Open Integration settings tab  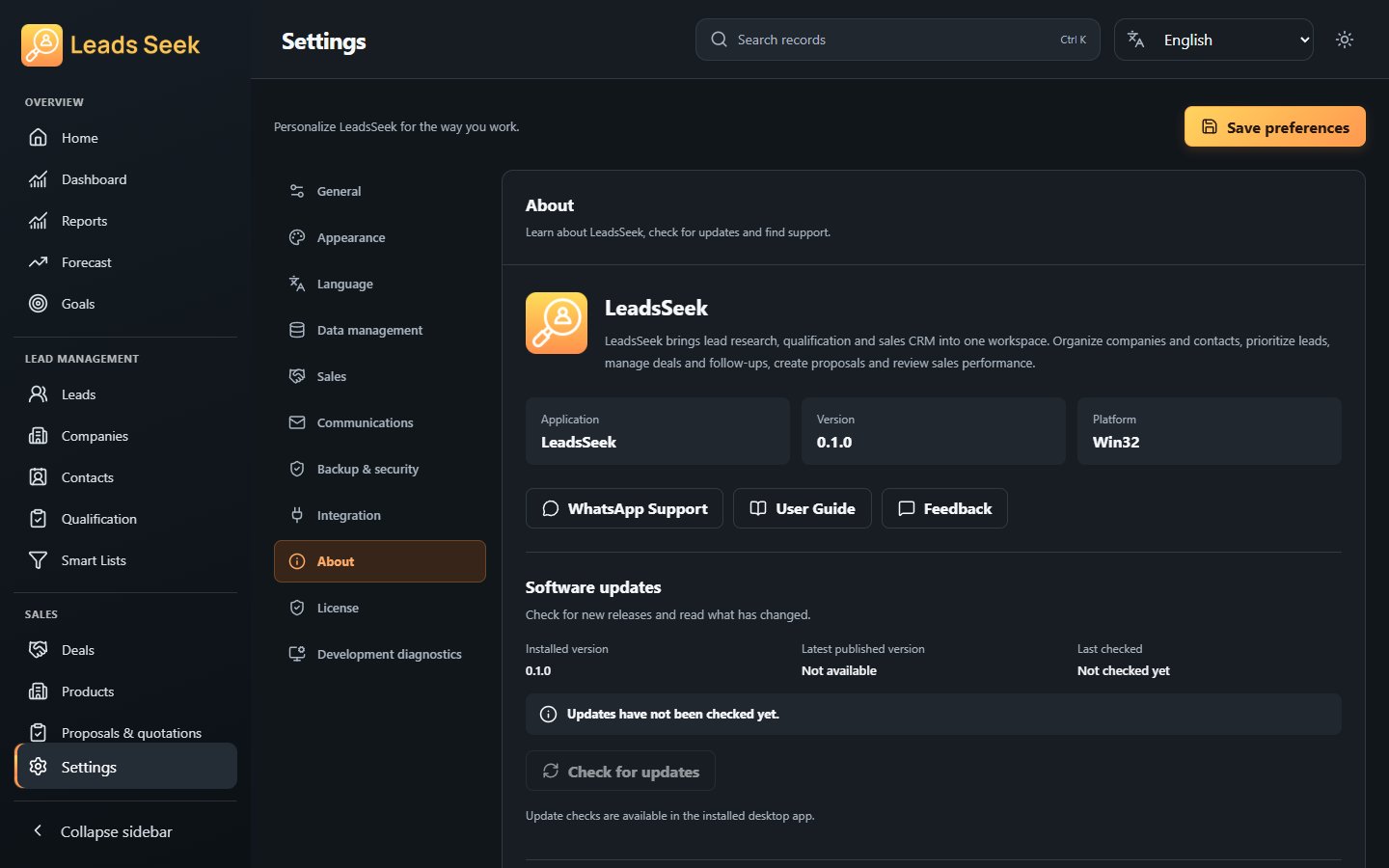(x=379, y=515)
